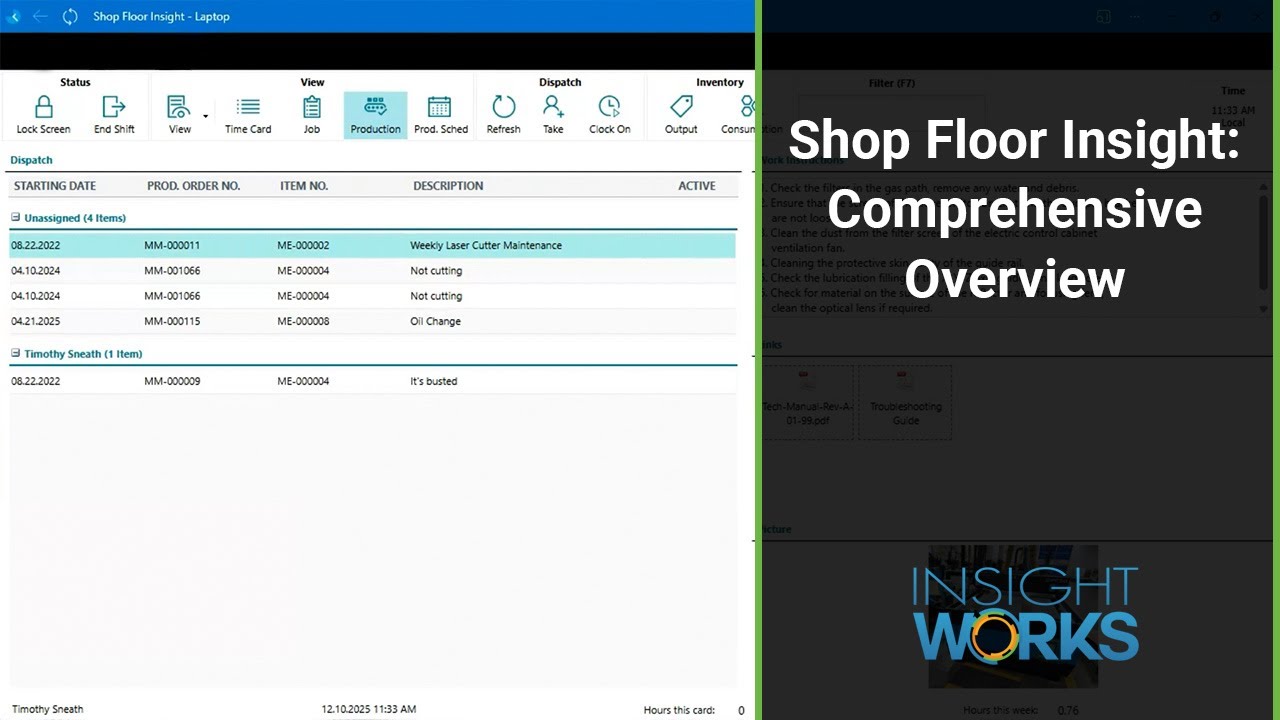The height and width of the screenshot is (720, 1280).
Task: Click the Take dispatch button
Action: pyautogui.click(x=553, y=115)
